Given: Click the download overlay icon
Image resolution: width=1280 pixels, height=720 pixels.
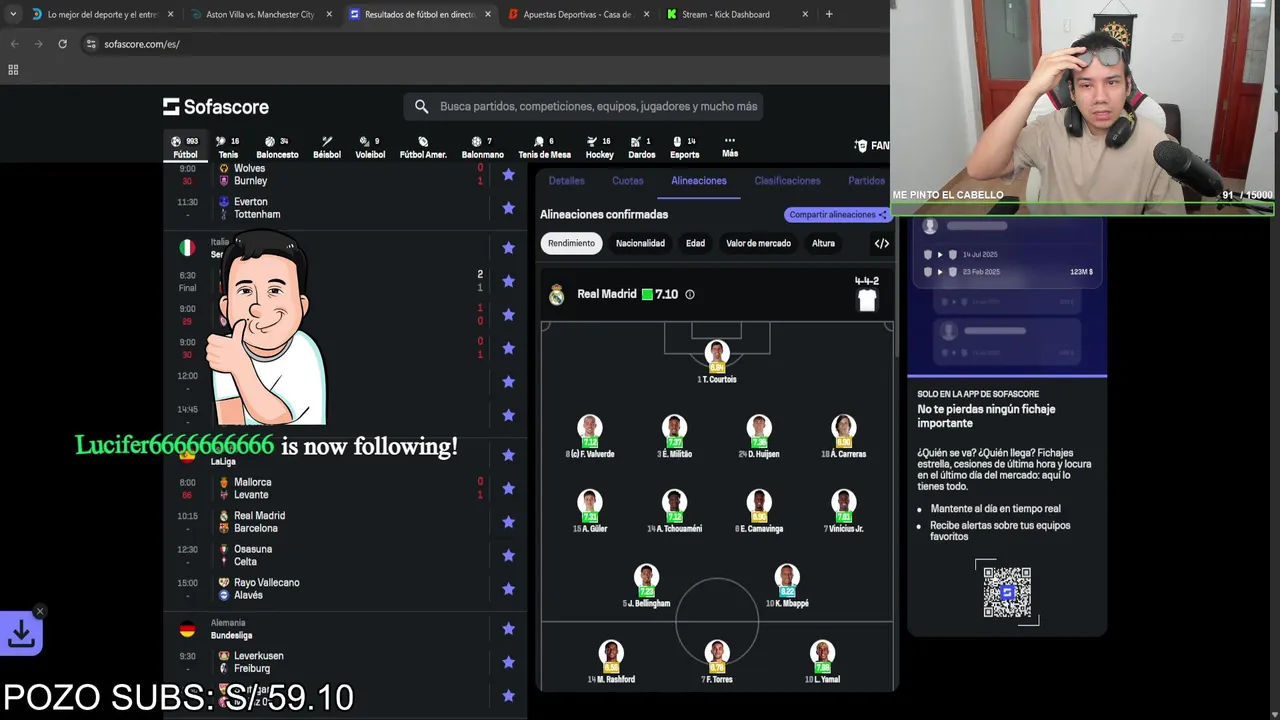Looking at the screenshot, I should tap(21, 633).
